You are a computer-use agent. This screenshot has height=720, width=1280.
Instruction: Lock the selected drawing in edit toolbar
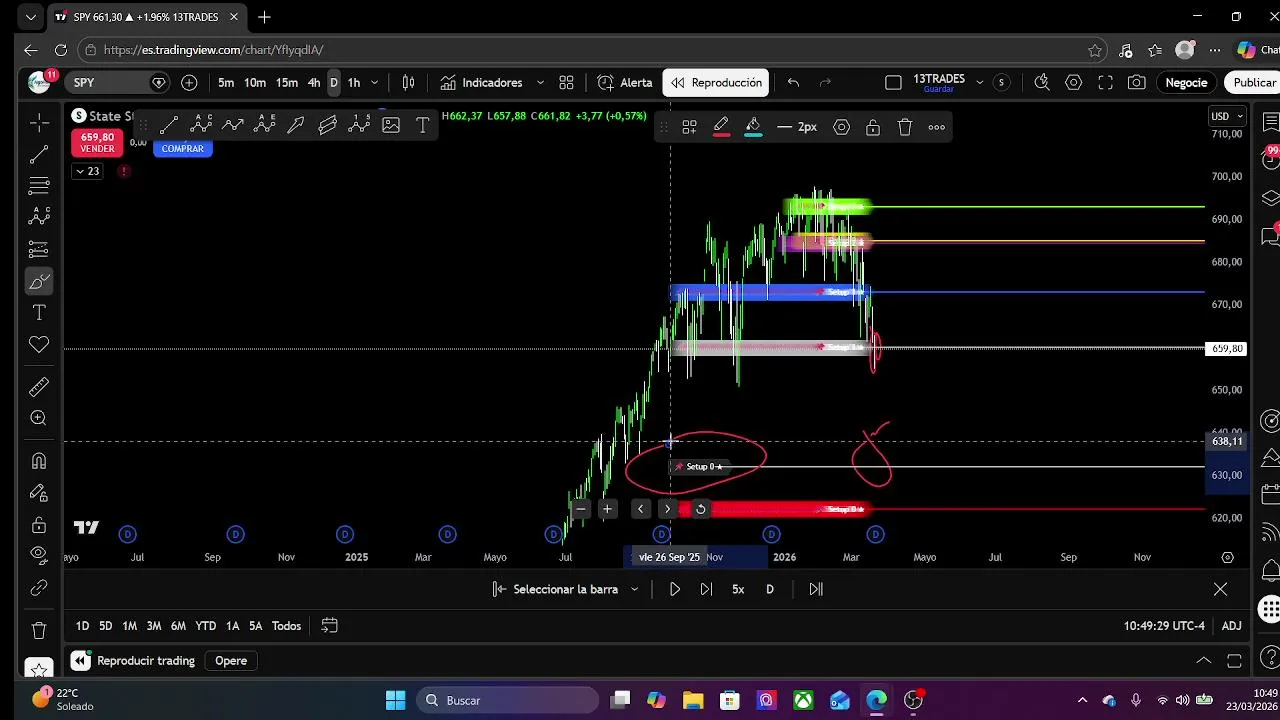(873, 127)
